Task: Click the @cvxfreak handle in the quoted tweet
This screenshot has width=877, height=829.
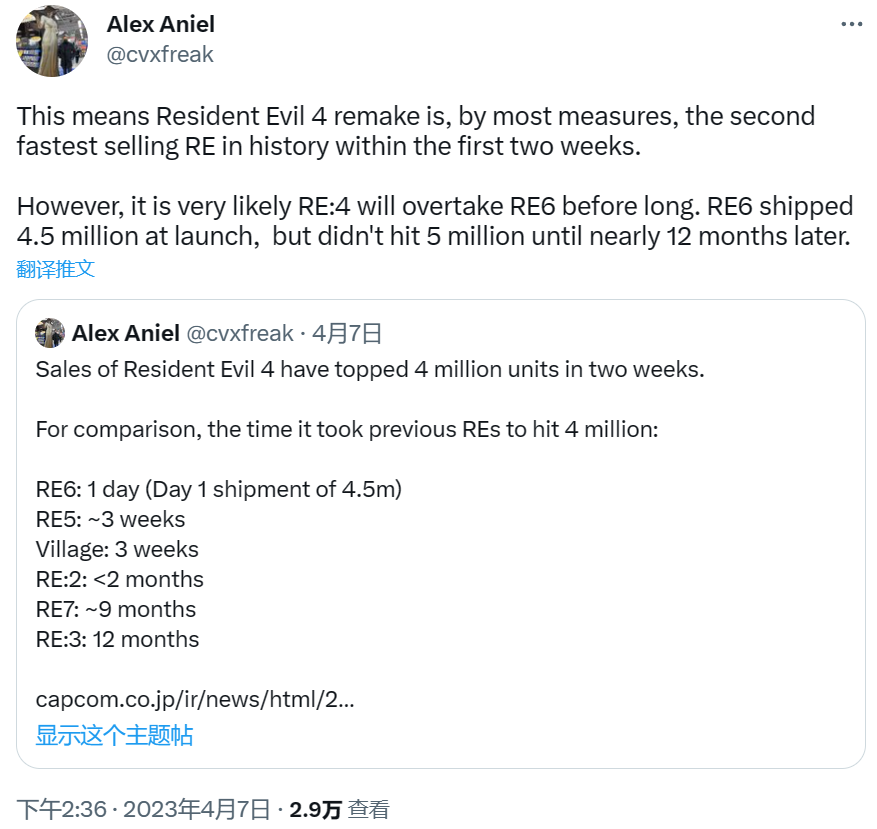Action: click(x=240, y=333)
